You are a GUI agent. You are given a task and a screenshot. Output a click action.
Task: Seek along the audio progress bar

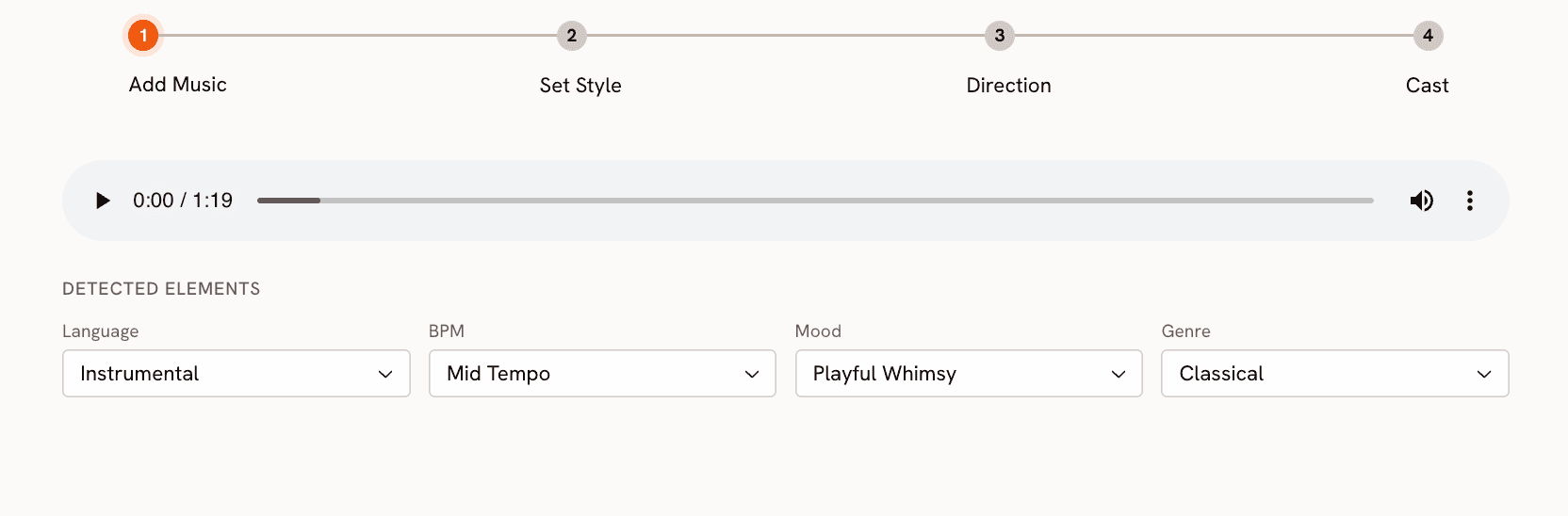(815, 201)
